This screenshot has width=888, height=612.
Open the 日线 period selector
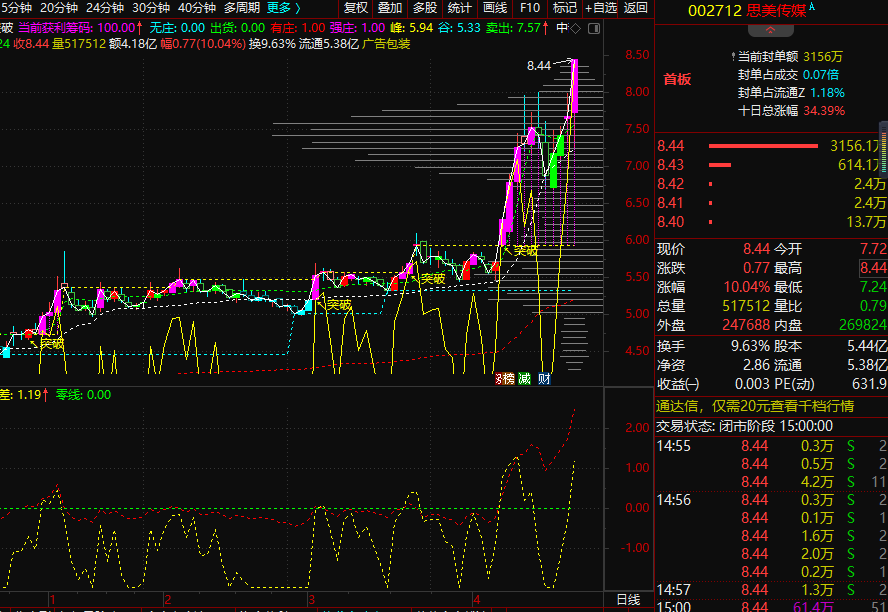tap(628, 599)
